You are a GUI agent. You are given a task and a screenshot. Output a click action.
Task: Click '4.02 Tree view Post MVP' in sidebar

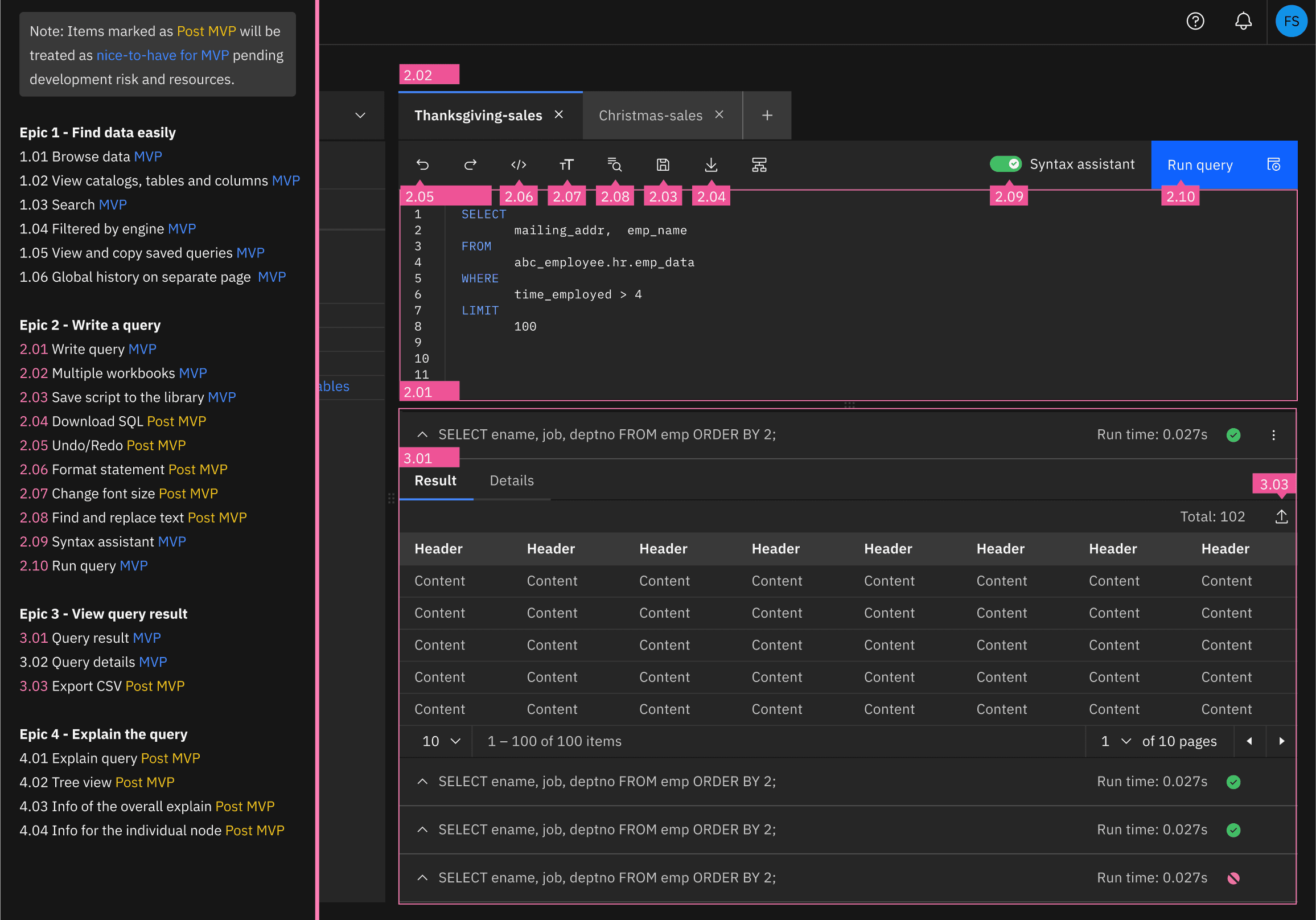point(97,782)
